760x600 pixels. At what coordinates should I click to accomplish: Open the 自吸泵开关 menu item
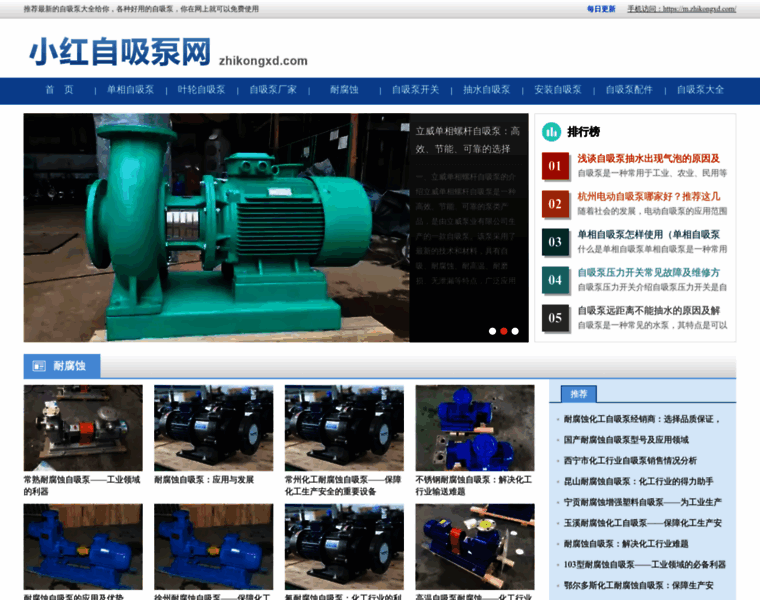[x=415, y=90]
